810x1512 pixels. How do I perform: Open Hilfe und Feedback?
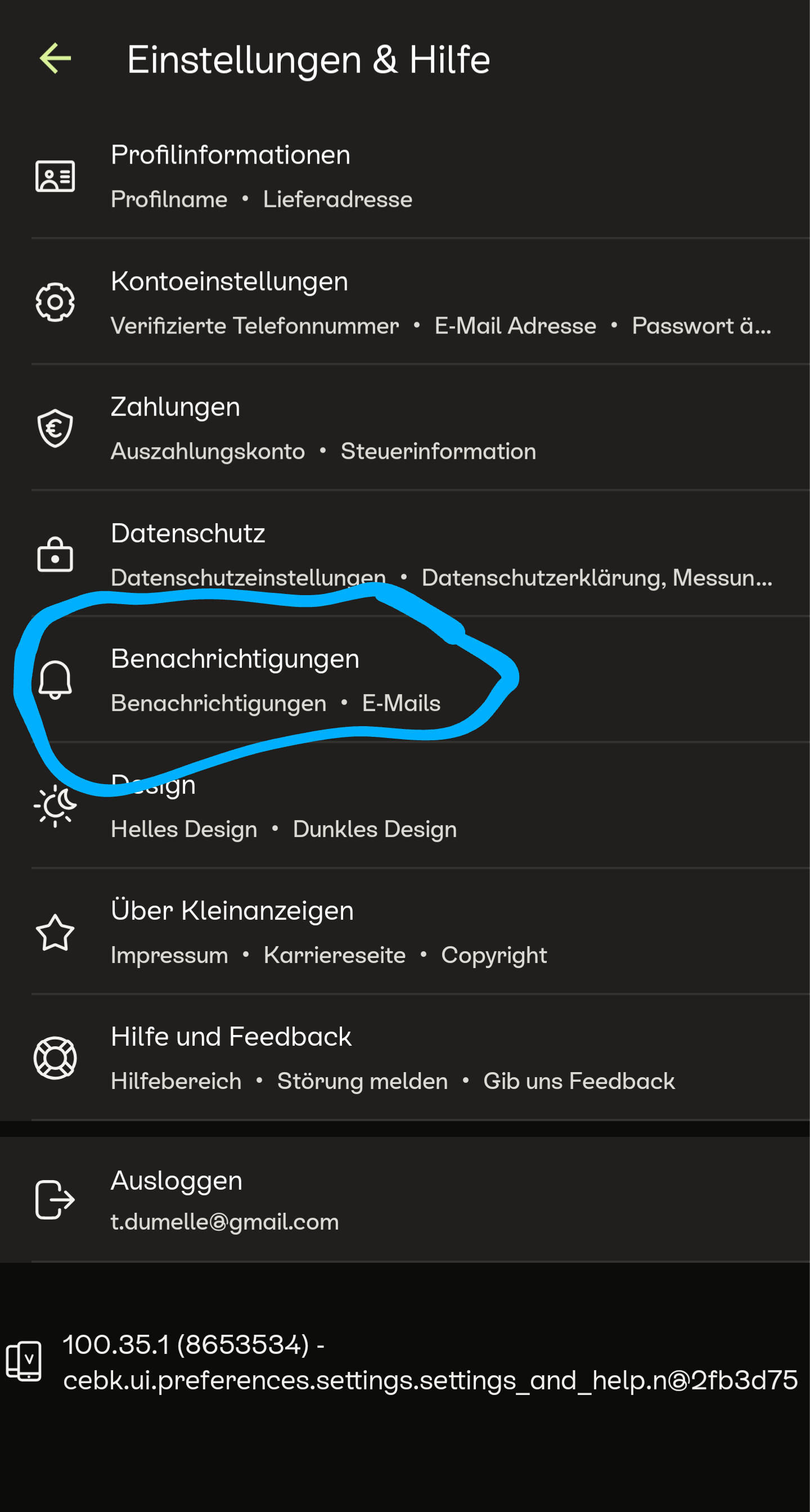(x=231, y=1037)
